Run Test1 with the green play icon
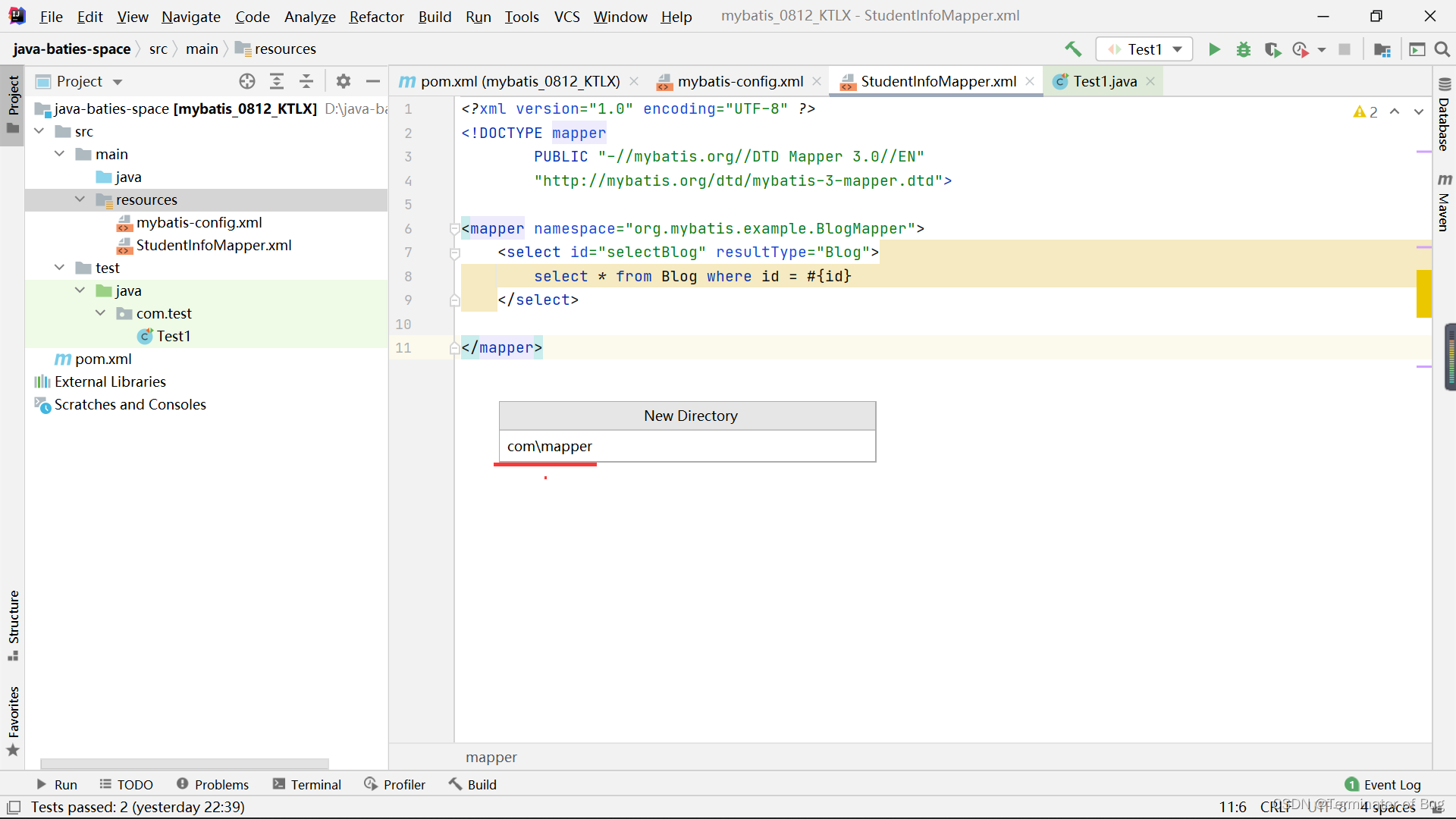The width and height of the screenshot is (1456, 819). point(1214,49)
